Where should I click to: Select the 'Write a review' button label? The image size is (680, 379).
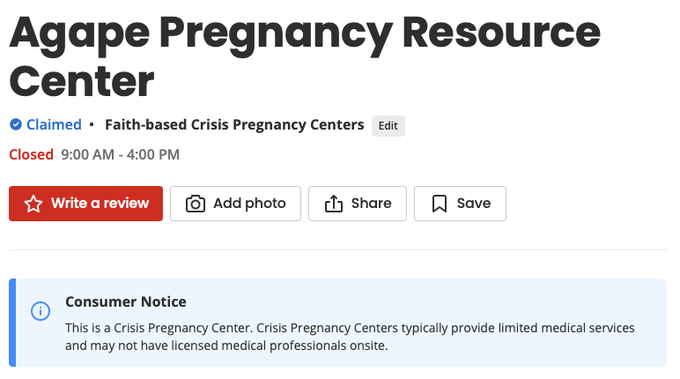(x=100, y=203)
